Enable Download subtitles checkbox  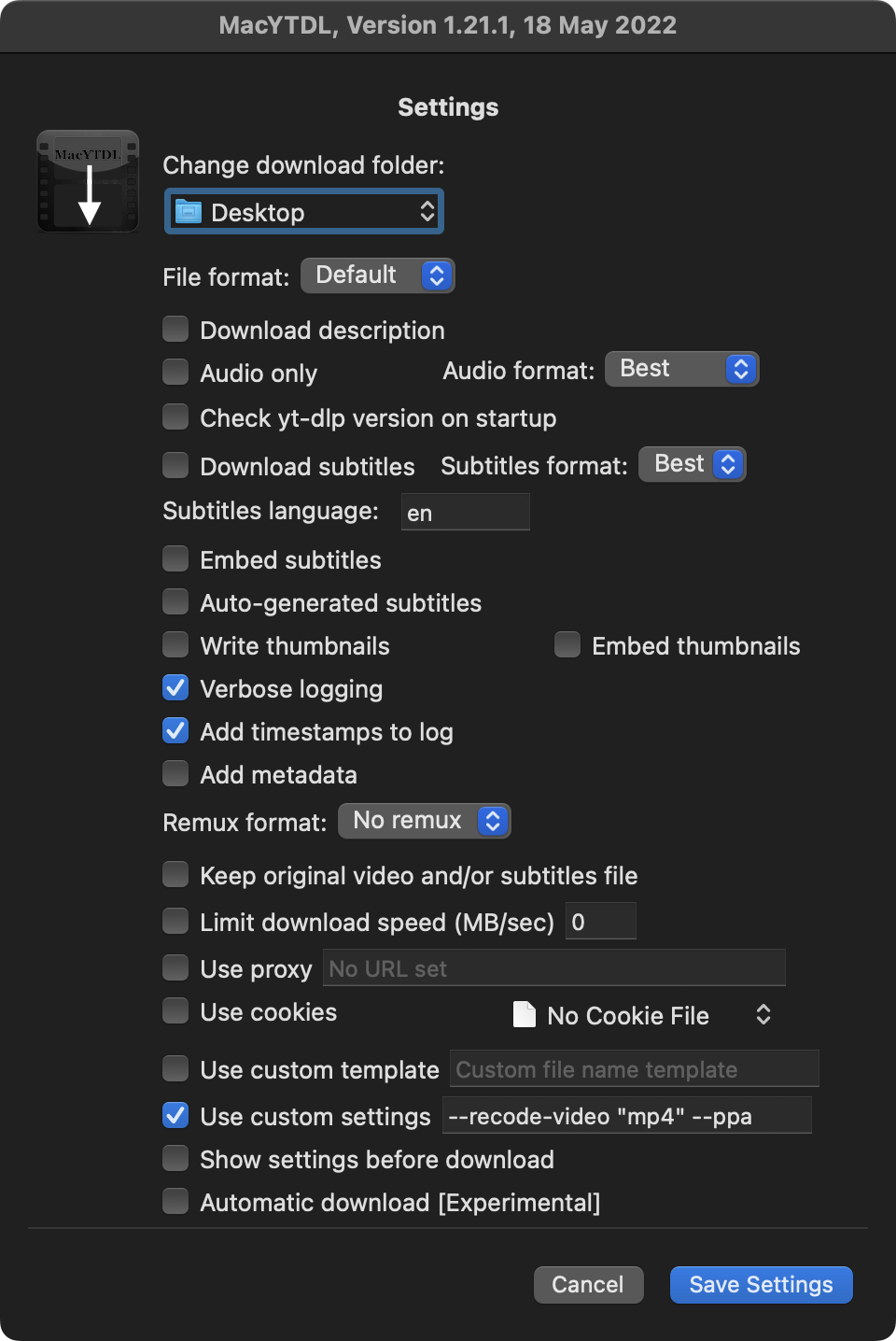pyautogui.click(x=175, y=465)
